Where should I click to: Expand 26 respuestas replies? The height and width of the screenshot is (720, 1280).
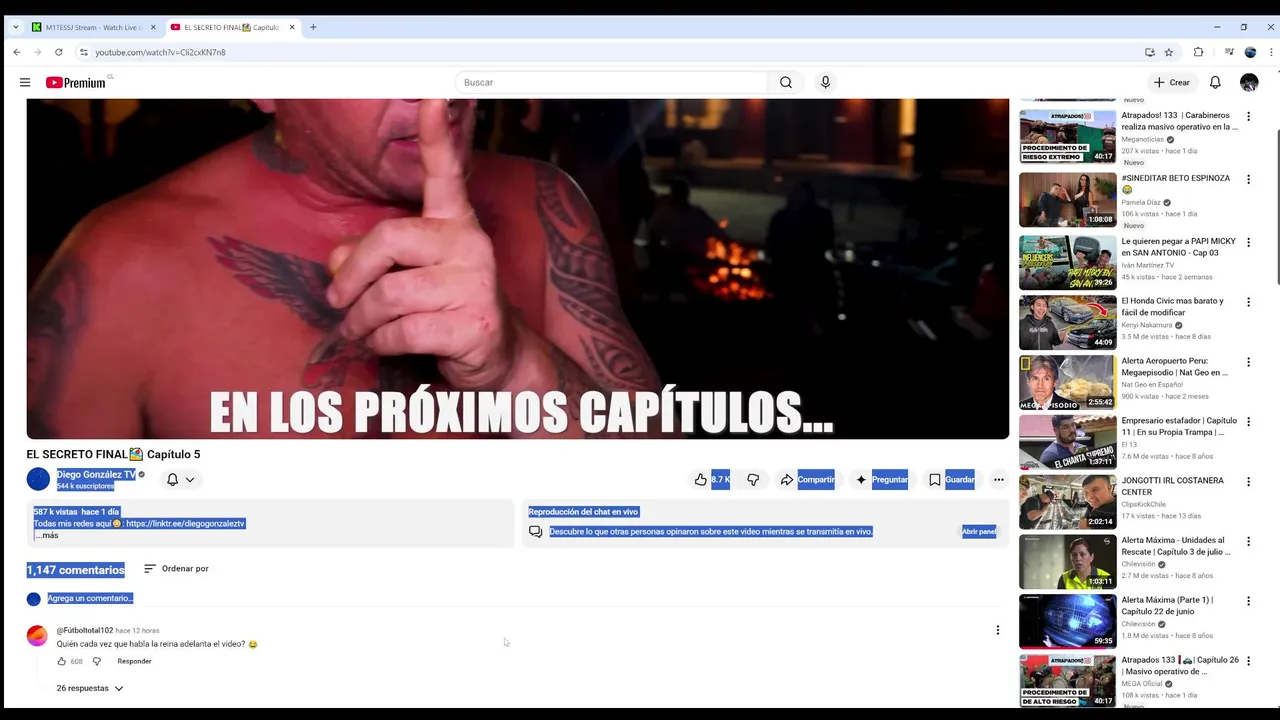tap(90, 688)
